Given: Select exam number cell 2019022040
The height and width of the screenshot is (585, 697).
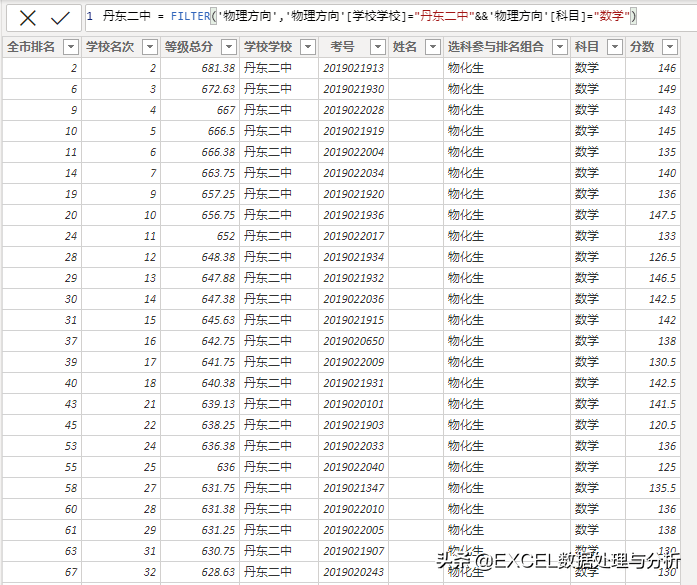Looking at the screenshot, I should (x=353, y=467).
